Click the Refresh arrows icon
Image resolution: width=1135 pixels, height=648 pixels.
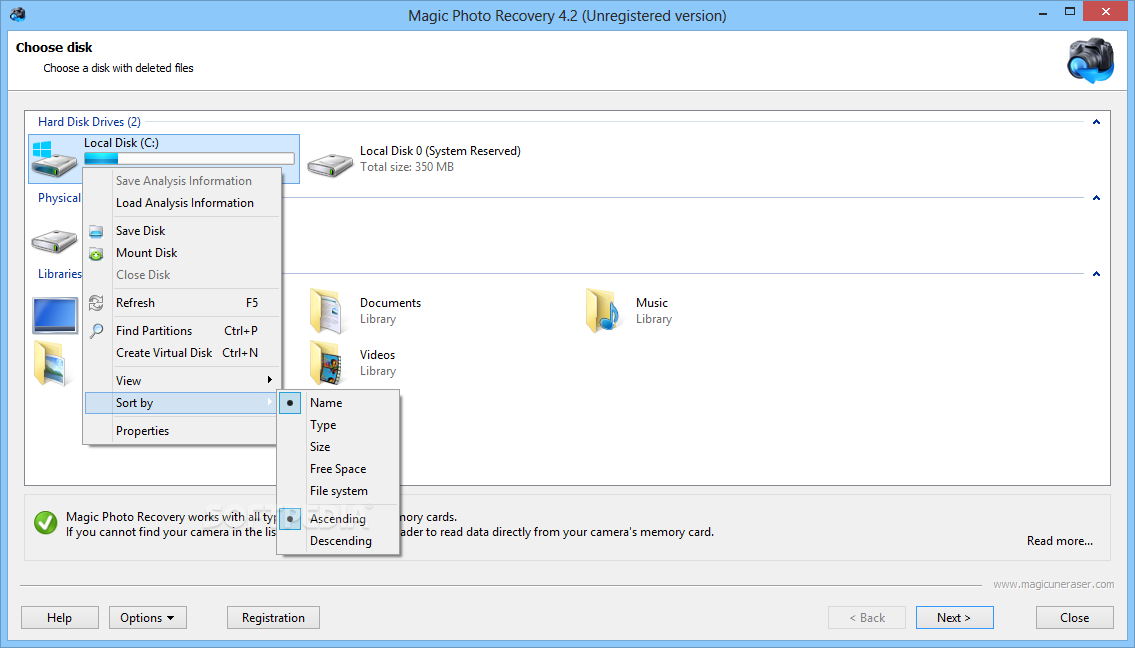coord(96,303)
